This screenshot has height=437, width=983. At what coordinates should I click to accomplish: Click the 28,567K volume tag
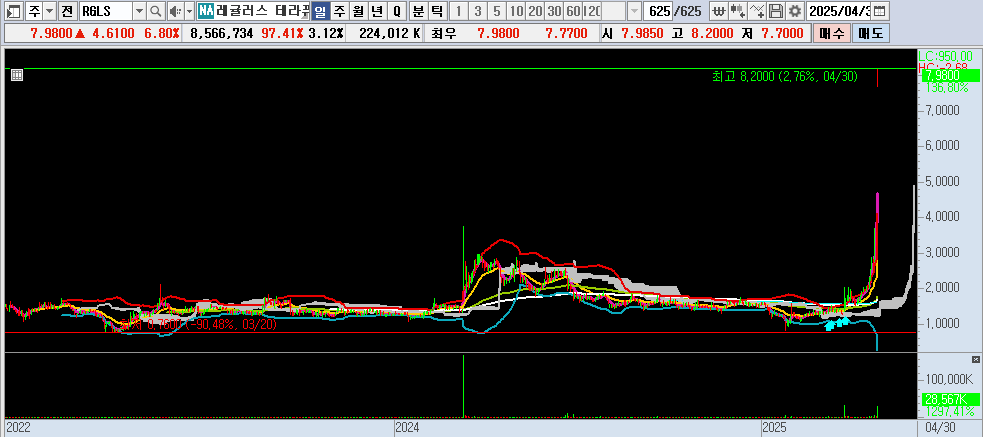(x=949, y=400)
